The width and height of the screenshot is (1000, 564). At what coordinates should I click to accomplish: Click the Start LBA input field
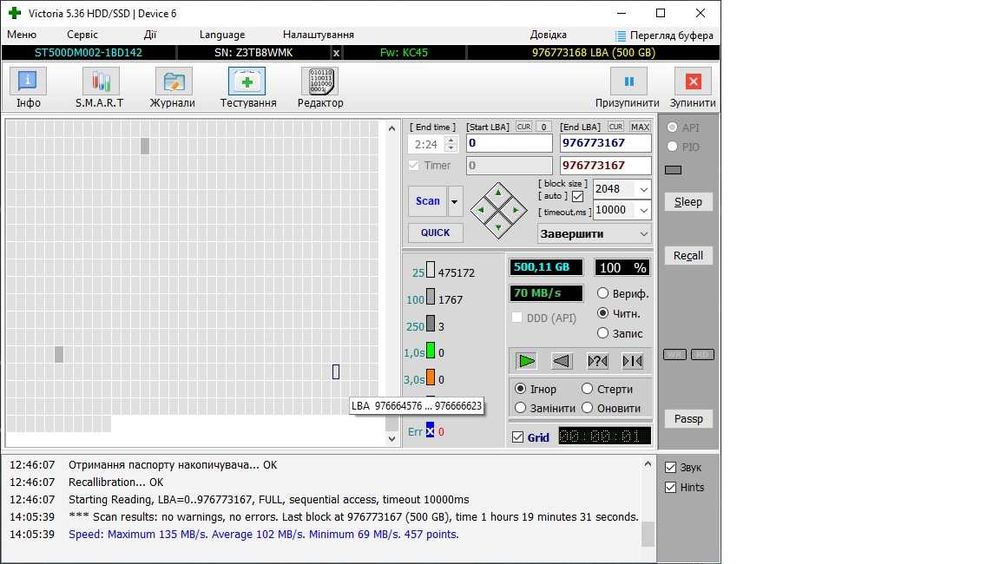(510, 143)
